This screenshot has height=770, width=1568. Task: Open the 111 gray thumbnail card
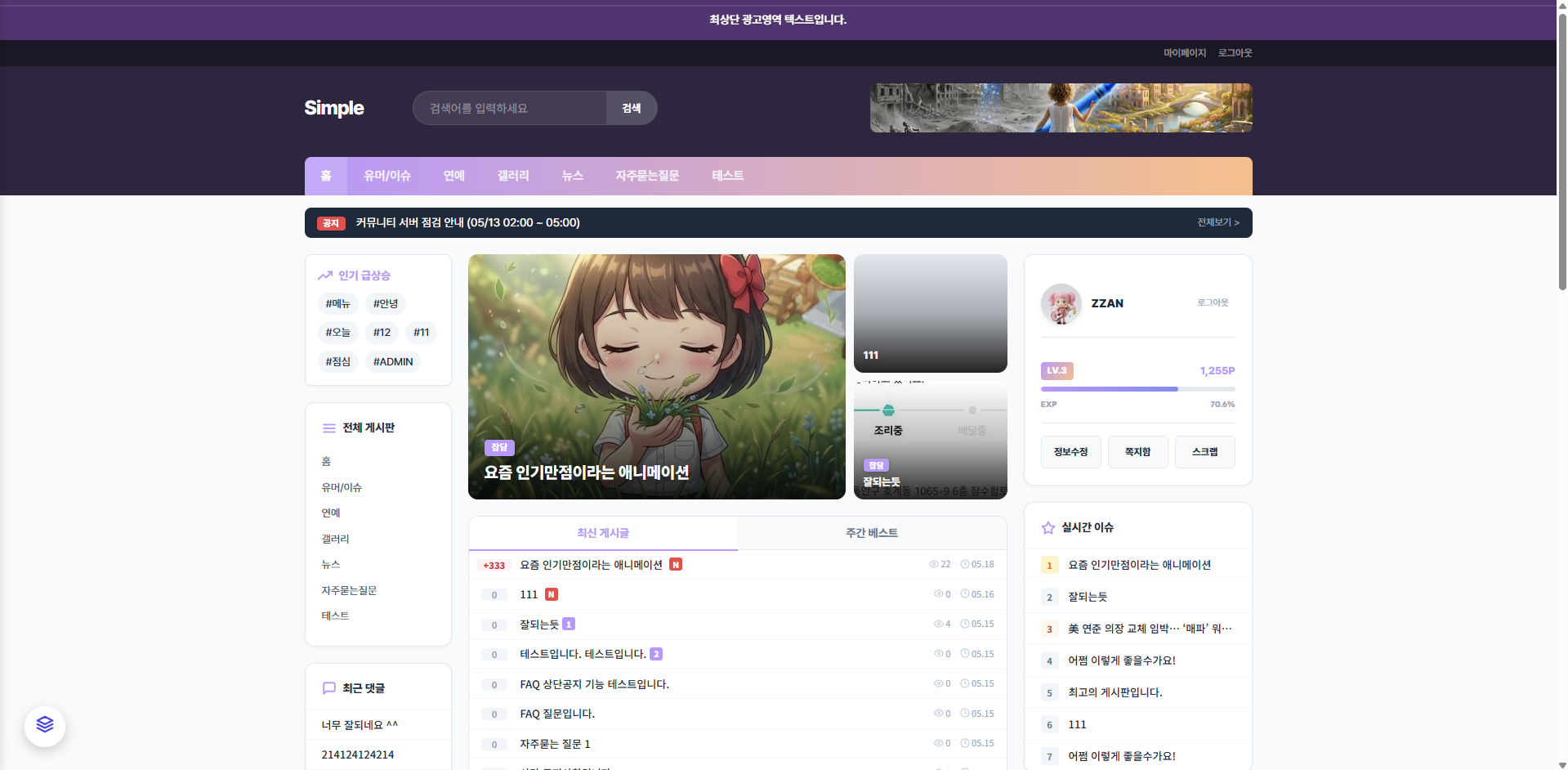931,313
